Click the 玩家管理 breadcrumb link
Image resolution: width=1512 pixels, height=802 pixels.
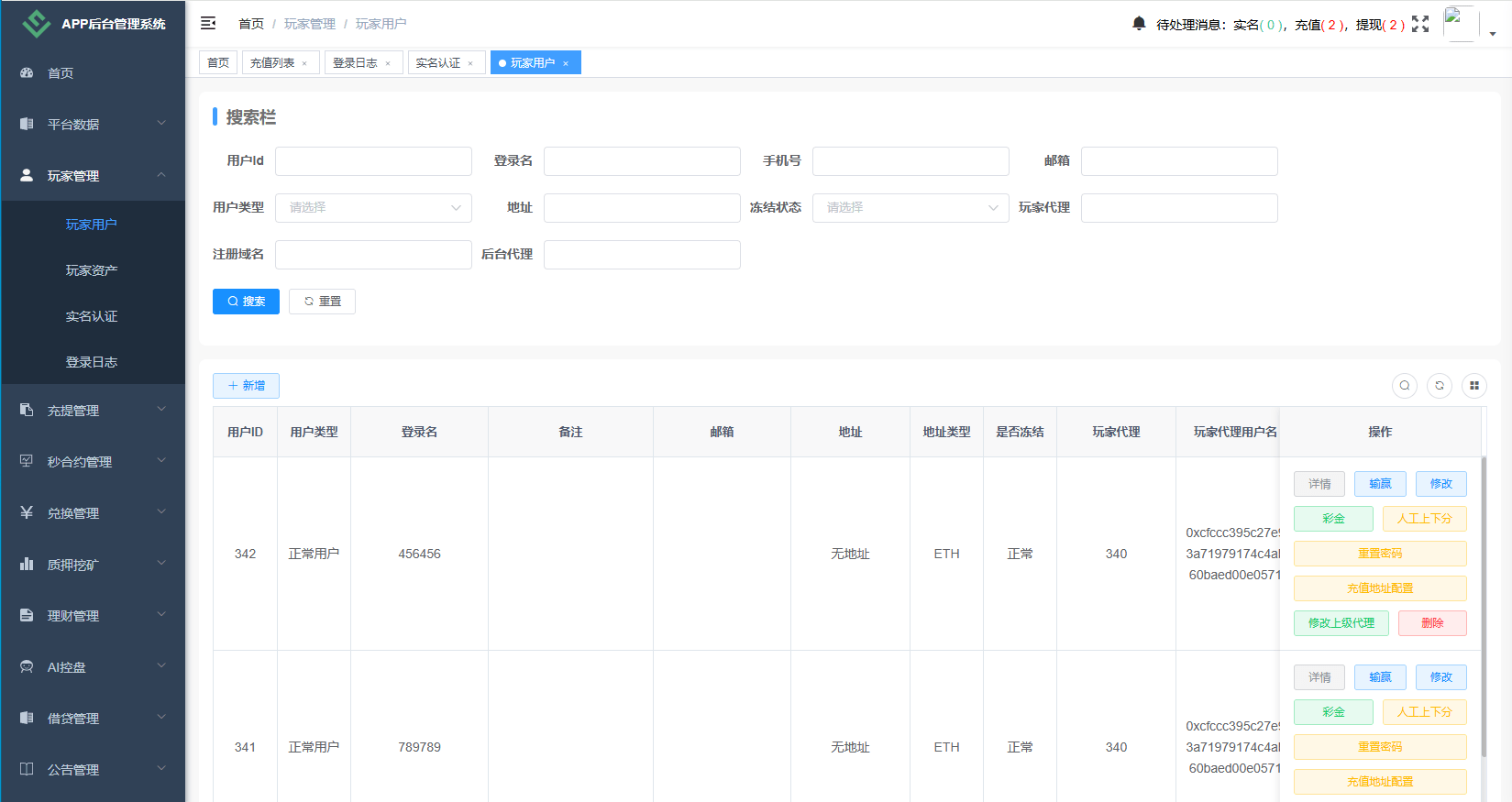pyautogui.click(x=310, y=24)
